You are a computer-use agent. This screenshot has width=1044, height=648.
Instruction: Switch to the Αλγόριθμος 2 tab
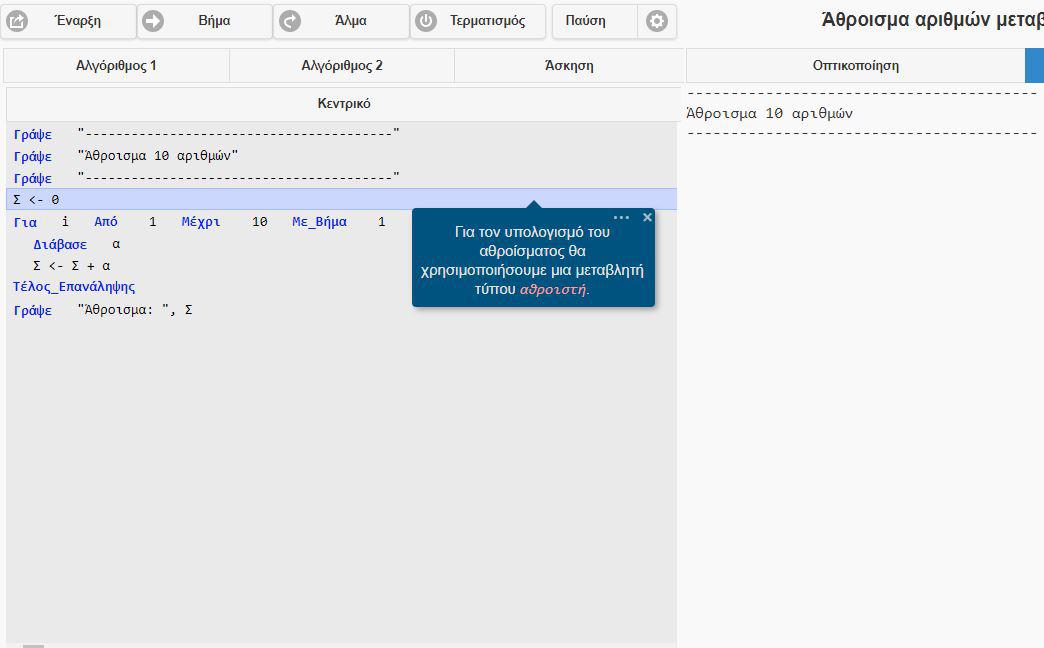pos(342,65)
